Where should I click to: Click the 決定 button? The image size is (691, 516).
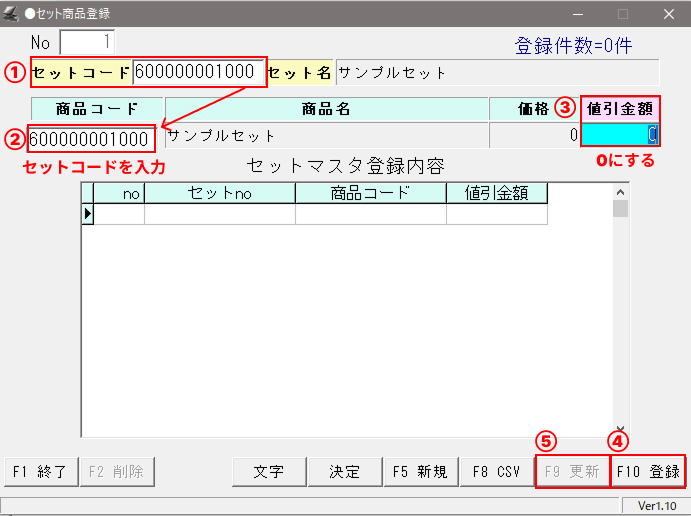click(x=345, y=472)
